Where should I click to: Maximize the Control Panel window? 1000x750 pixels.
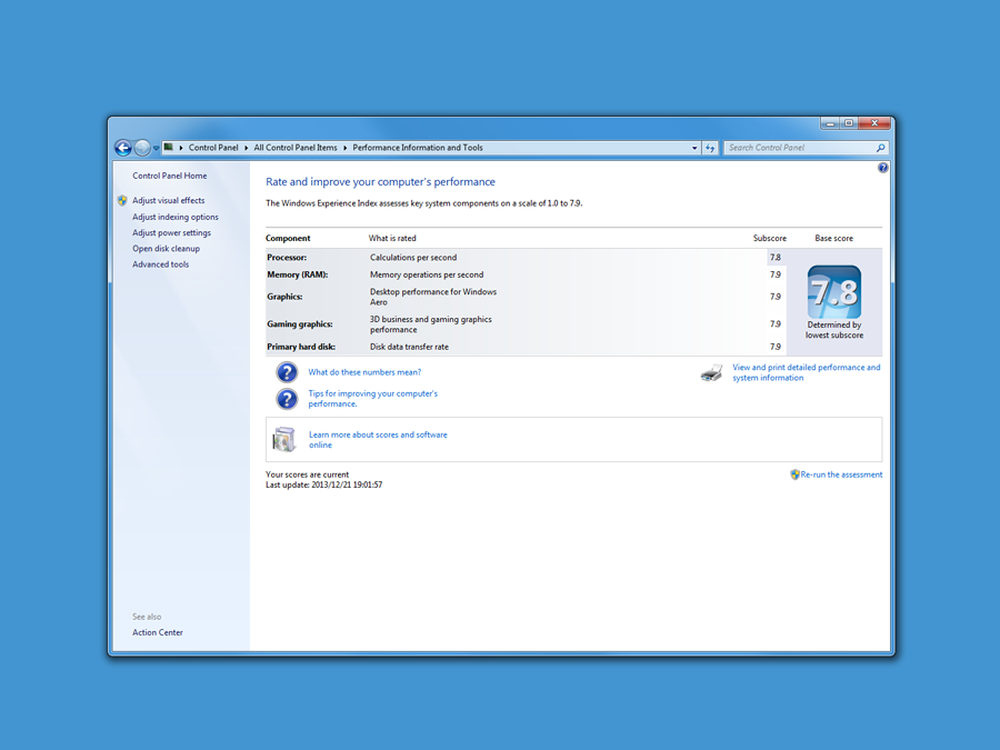[x=849, y=123]
